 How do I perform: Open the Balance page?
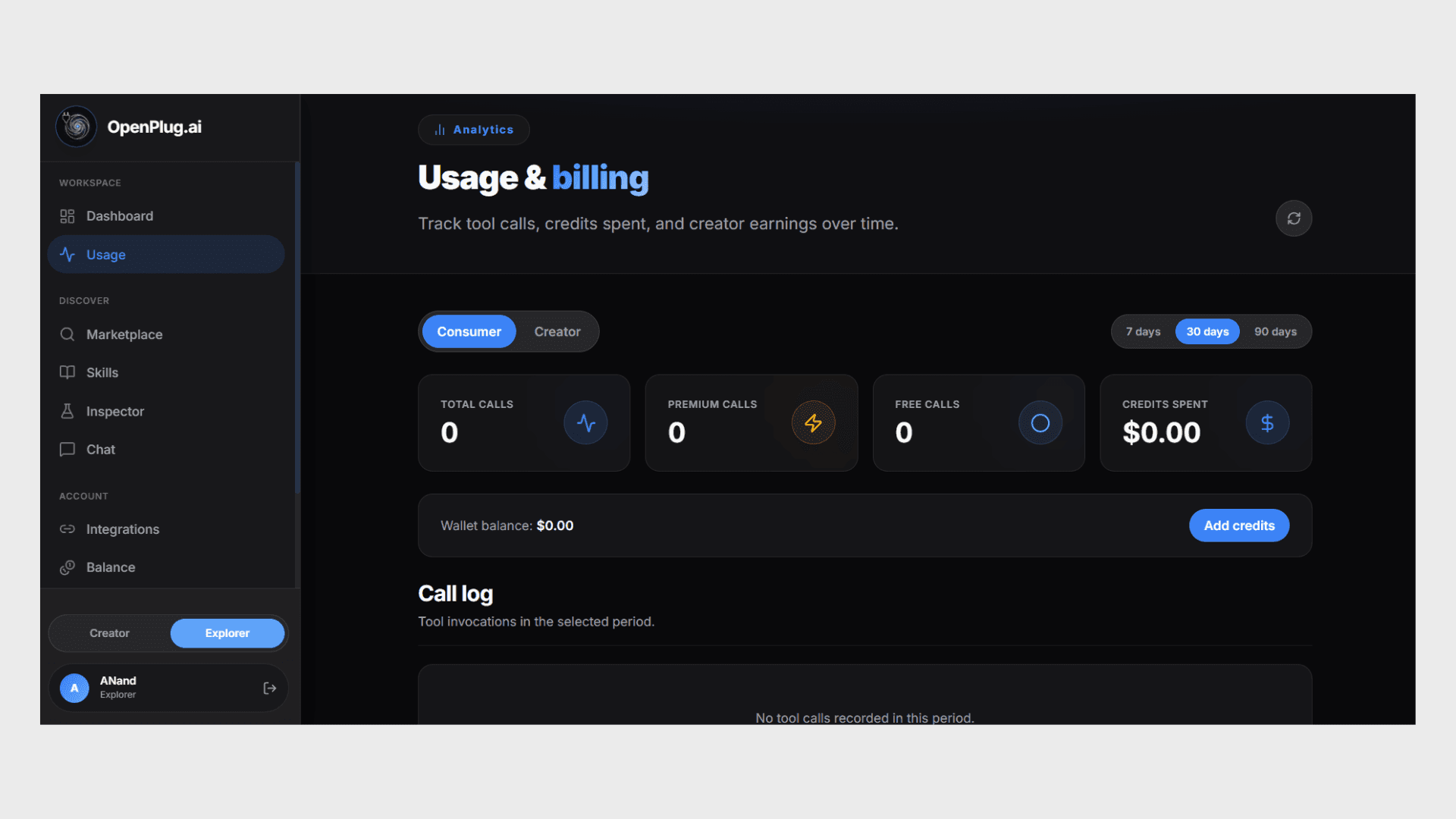coord(166,567)
